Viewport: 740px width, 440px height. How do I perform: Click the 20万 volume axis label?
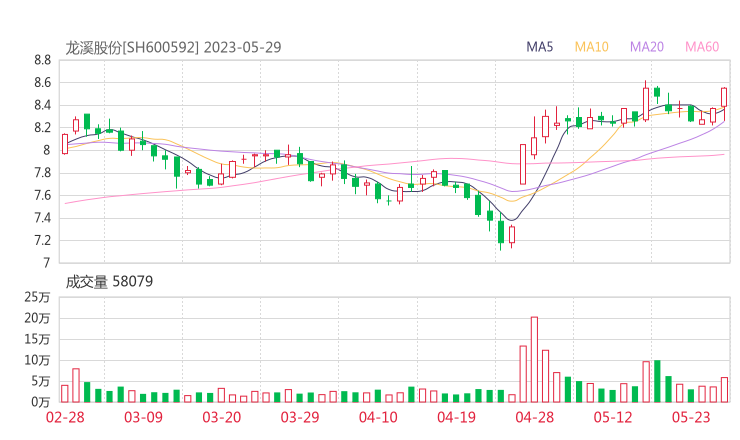[x=37, y=318]
